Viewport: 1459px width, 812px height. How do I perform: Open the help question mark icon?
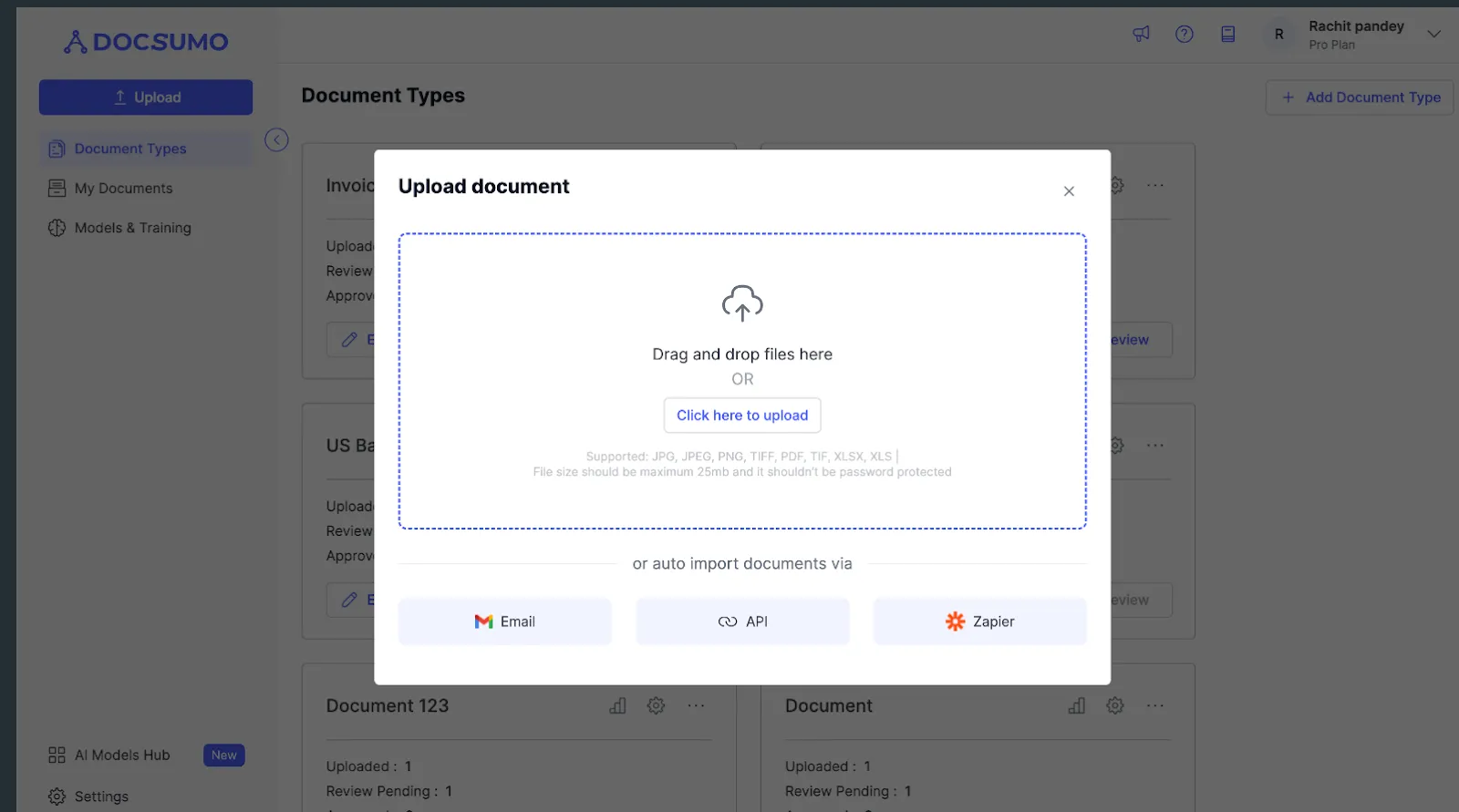1185,34
